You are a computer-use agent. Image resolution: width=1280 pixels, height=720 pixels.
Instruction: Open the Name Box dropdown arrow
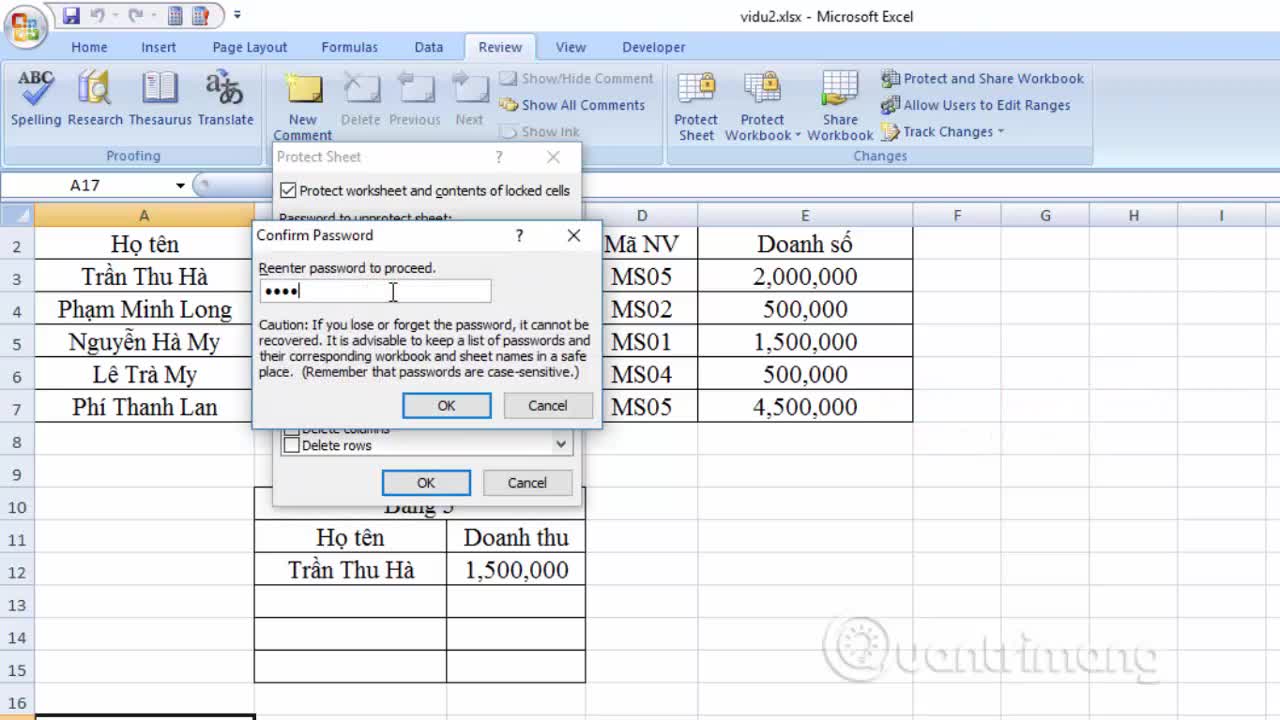click(x=180, y=185)
